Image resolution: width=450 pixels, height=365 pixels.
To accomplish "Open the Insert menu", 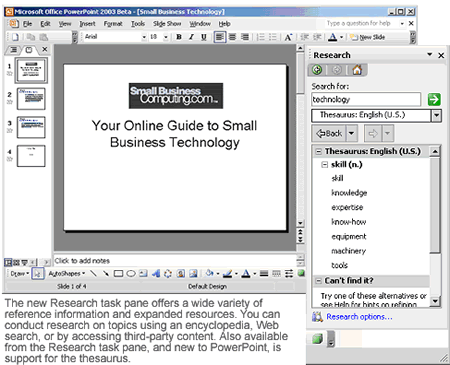I will [x=87, y=24].
